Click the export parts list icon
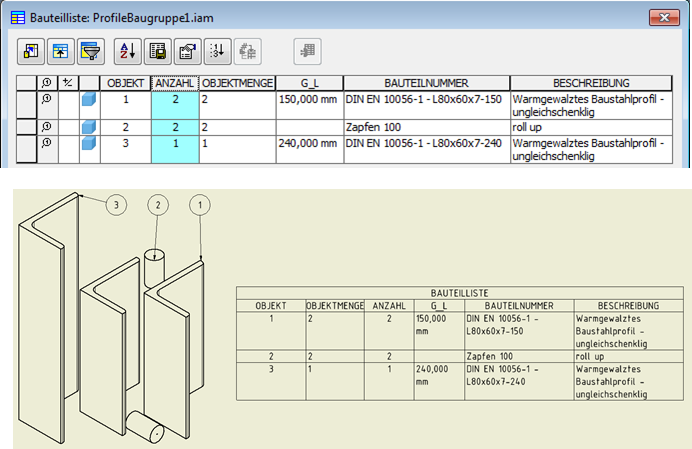Image resolution: width=692 pixels, height=449 pixels. pyautogui.click(x=158, y=51)
